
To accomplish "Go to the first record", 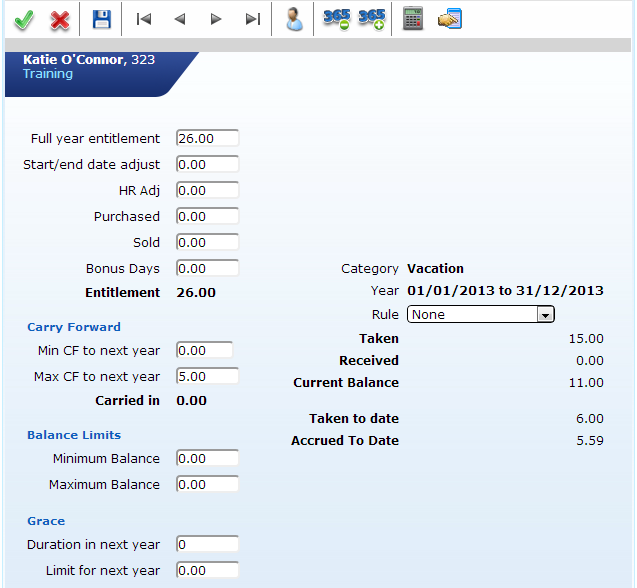I will click(x=144, y=19).
